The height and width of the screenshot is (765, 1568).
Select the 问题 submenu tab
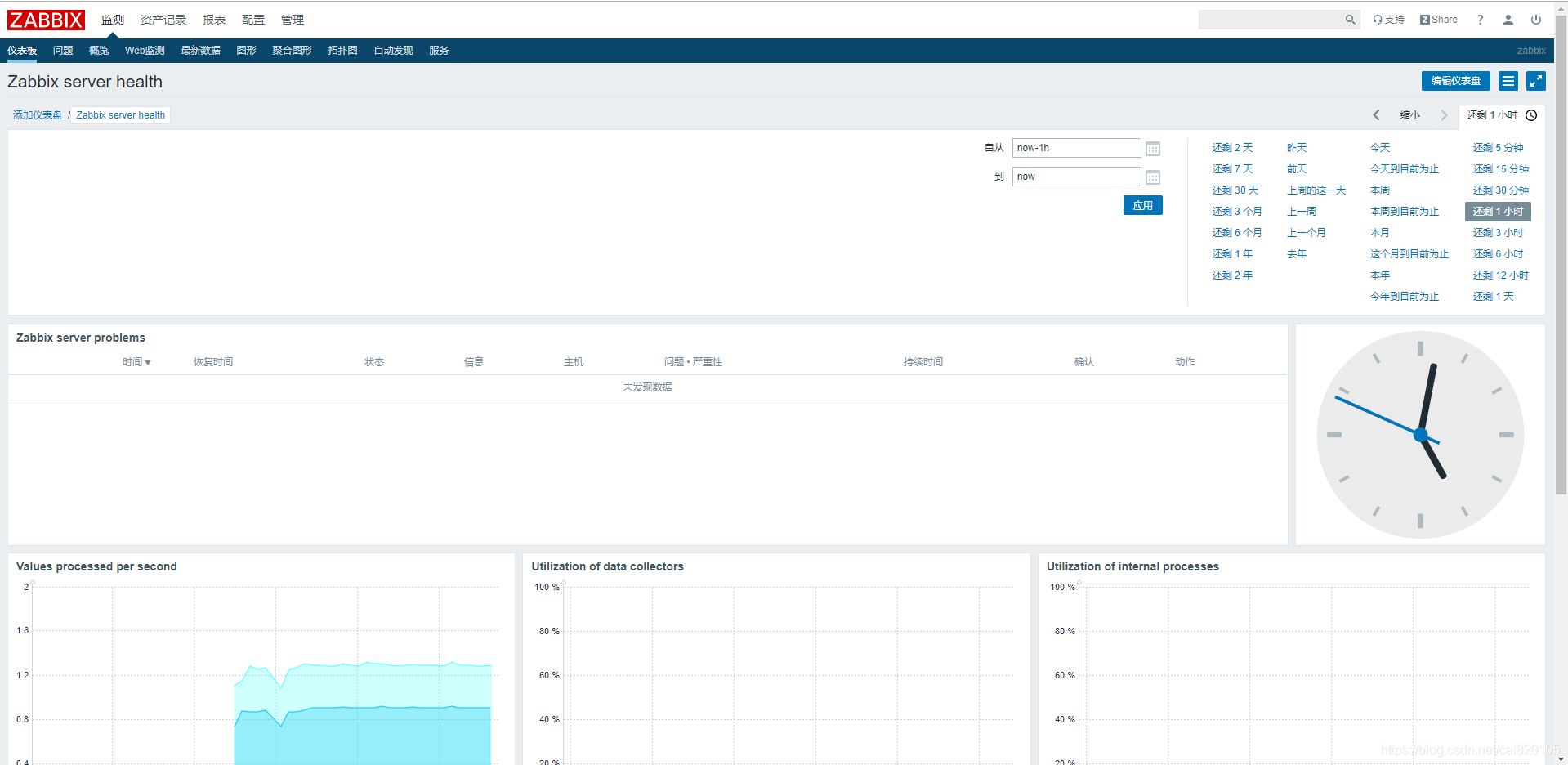click(x=63, y=51)
